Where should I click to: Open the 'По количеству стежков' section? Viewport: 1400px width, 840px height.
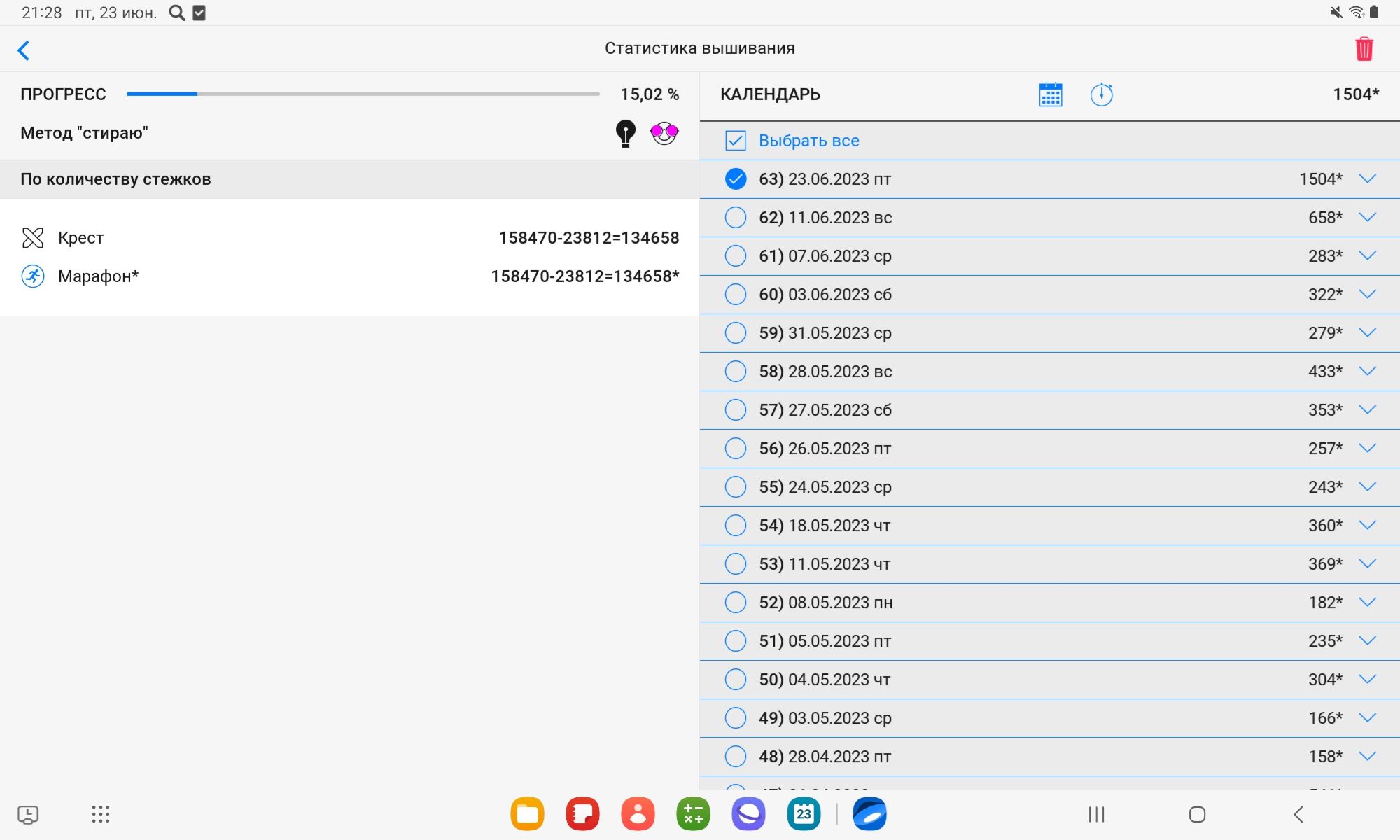pos(115,179)
